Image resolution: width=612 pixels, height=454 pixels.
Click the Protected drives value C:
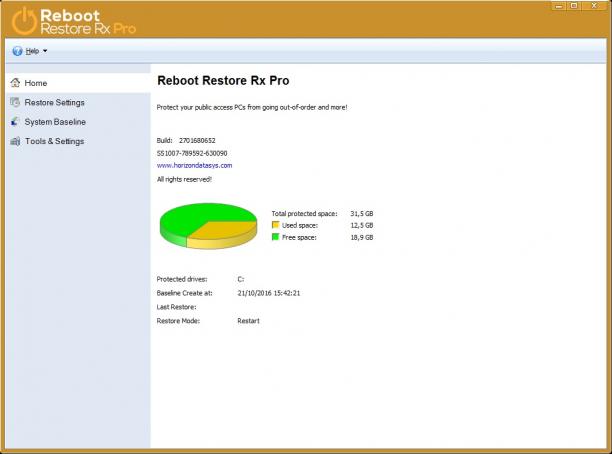tap(241, 279)
